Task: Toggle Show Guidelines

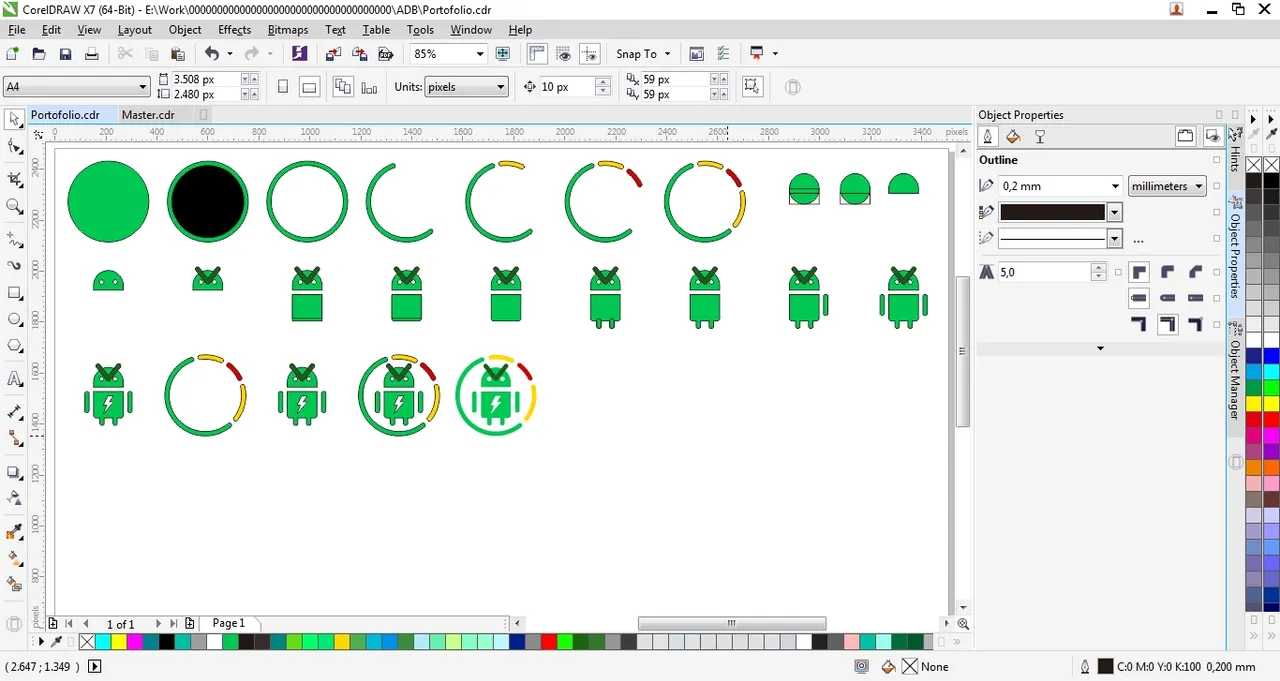Action: click(590, 54)
